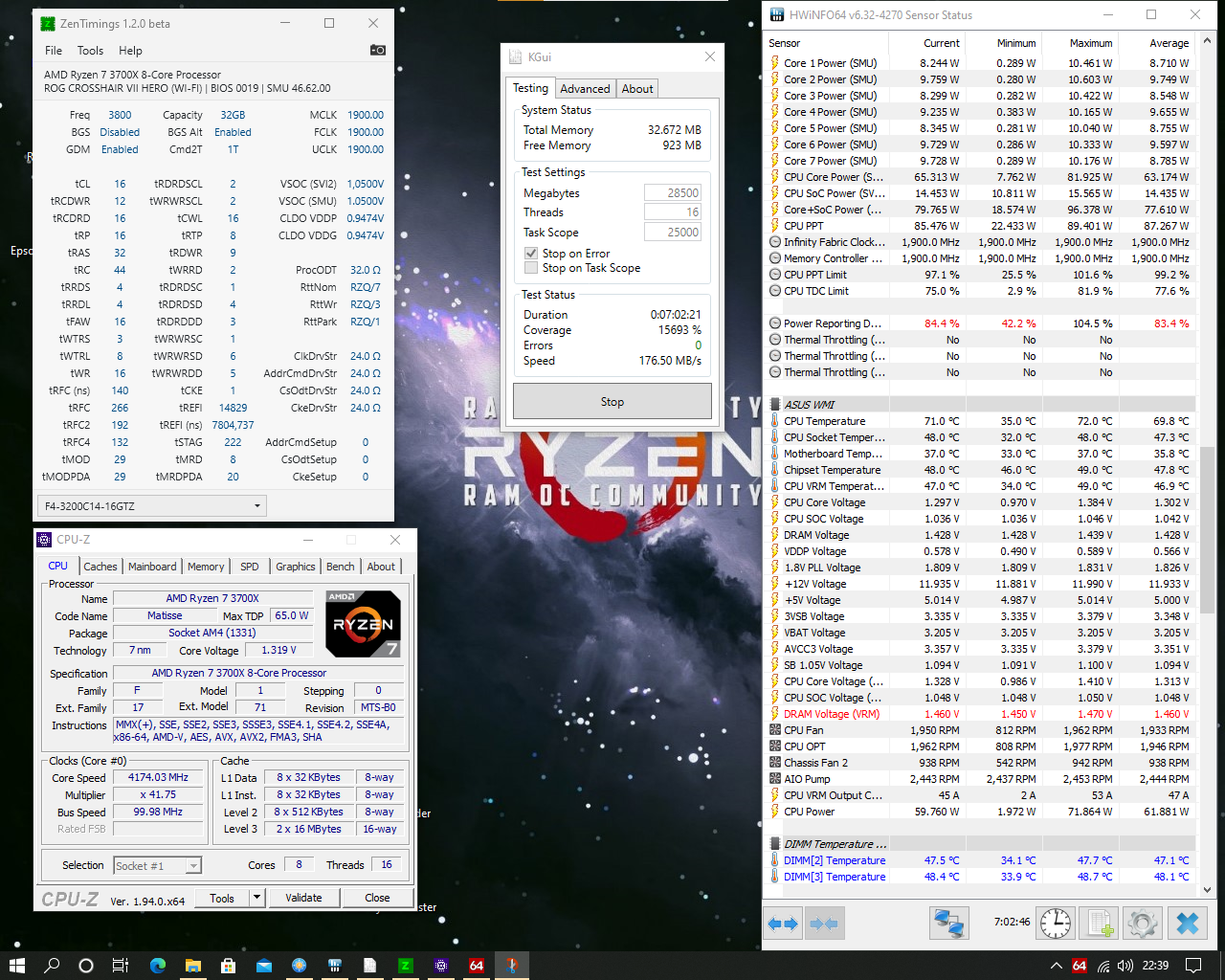Click Validate in CPU-Z
The image size is (1225, 980).
point(303,898)
